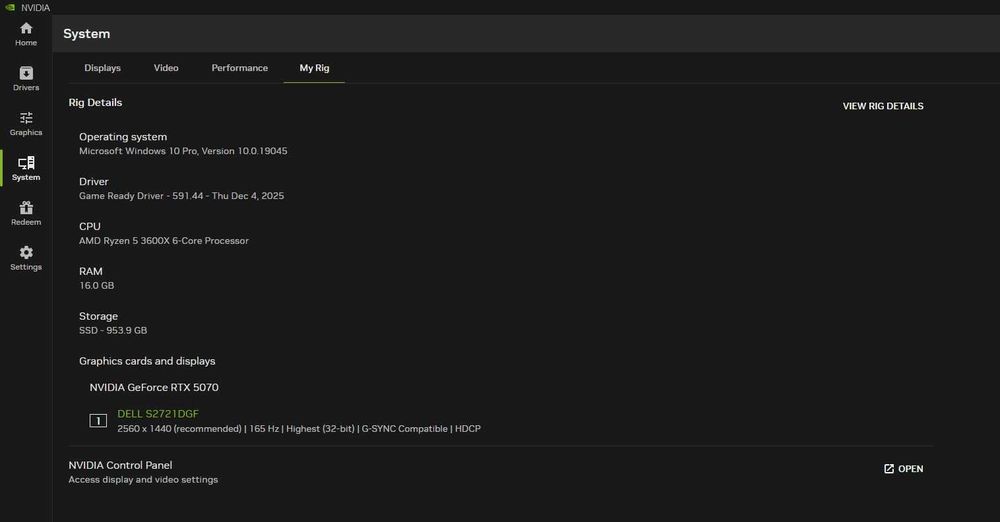The image size is (1000, 522).
Task: Click VIEW RIG DETAILS button
Action: (x=883, y=106)
